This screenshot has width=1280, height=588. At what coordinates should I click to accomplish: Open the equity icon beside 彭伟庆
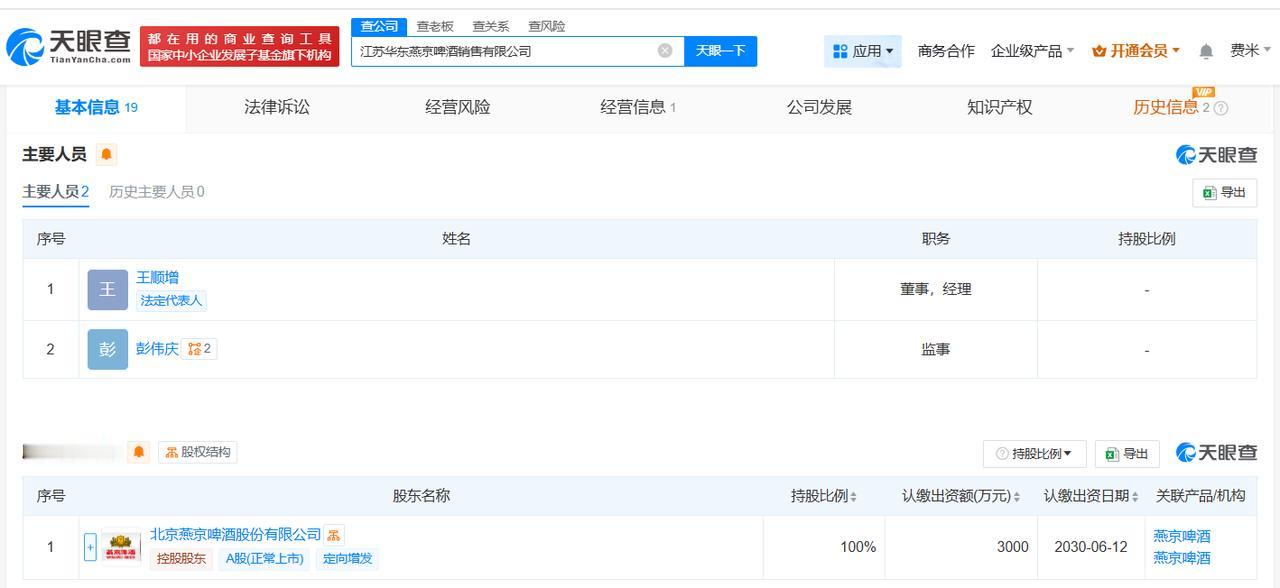pos(199,349)
